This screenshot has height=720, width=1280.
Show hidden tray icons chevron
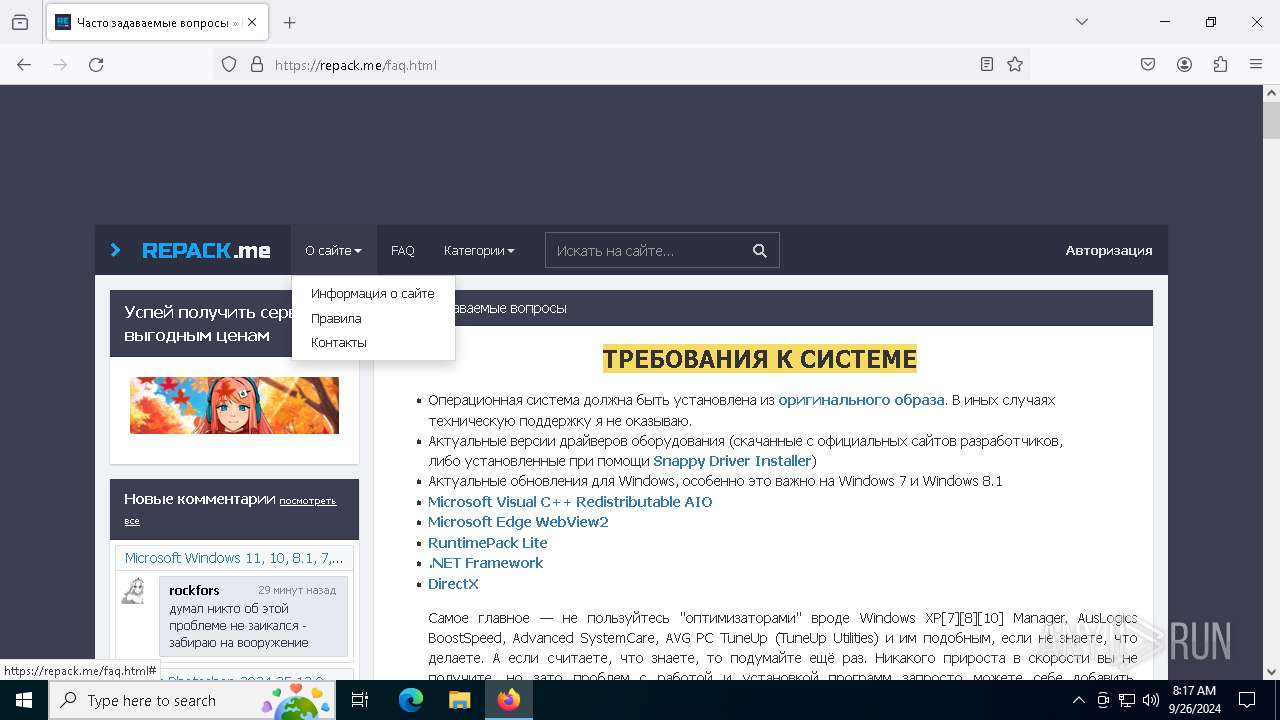pyautogui.click(x=1078, y=700)
